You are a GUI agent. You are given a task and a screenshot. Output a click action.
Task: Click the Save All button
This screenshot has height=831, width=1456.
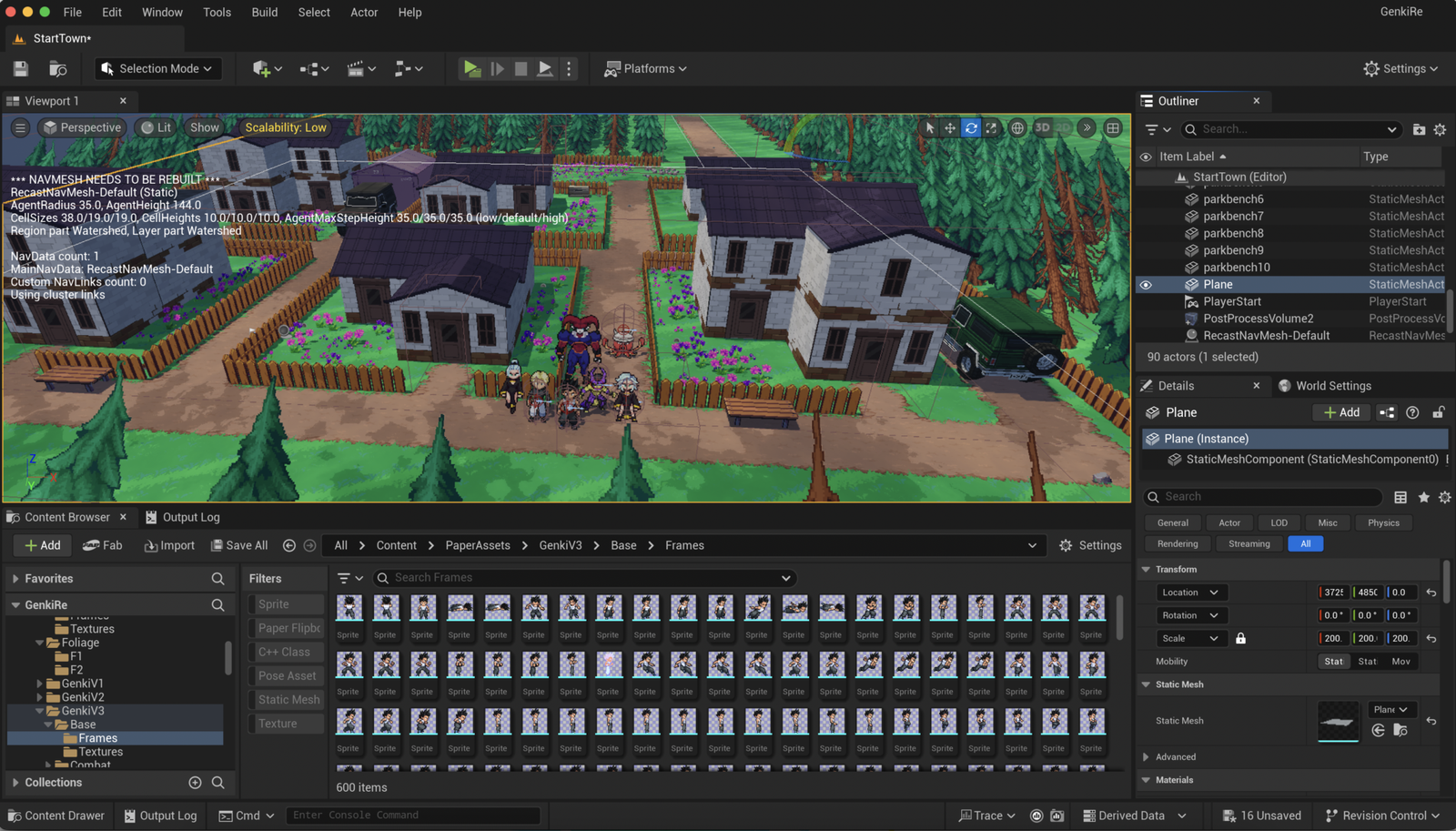[x=239, y=545]
